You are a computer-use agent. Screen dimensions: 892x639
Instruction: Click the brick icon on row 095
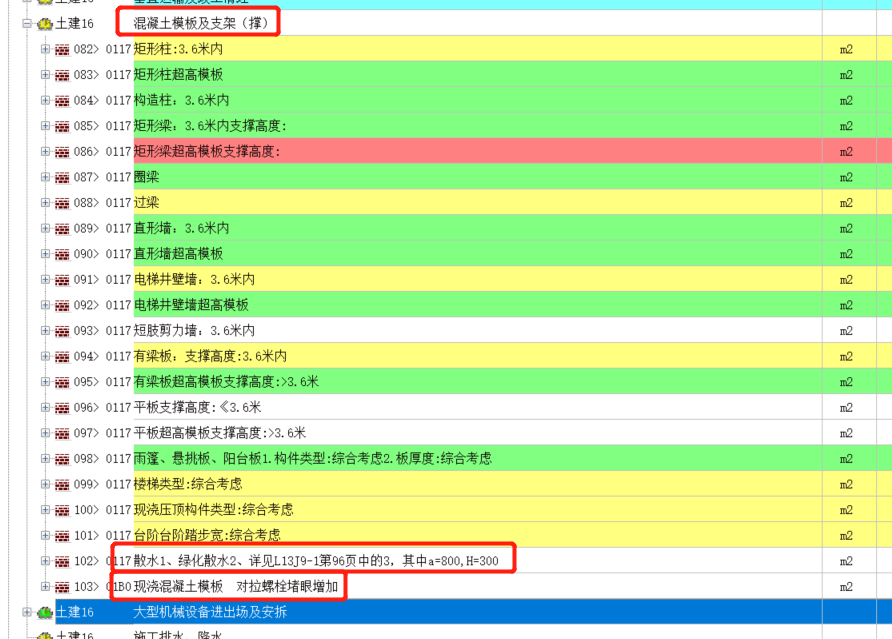62,383
